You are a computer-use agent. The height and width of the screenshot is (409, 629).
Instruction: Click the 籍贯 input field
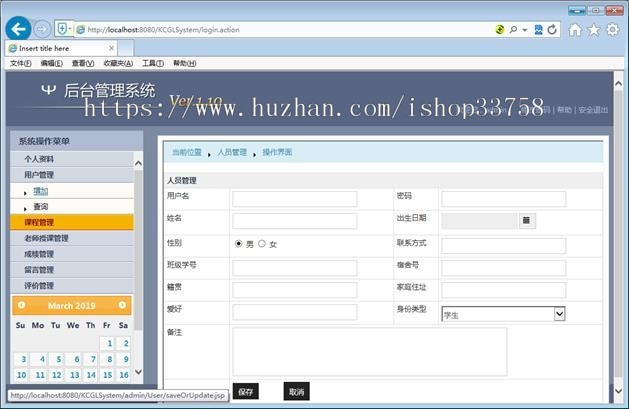click(294, 290)
